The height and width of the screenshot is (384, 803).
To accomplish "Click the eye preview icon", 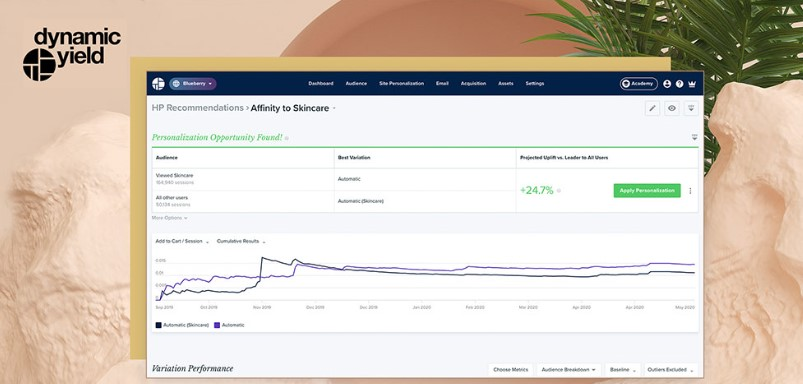I will [672, 108].
